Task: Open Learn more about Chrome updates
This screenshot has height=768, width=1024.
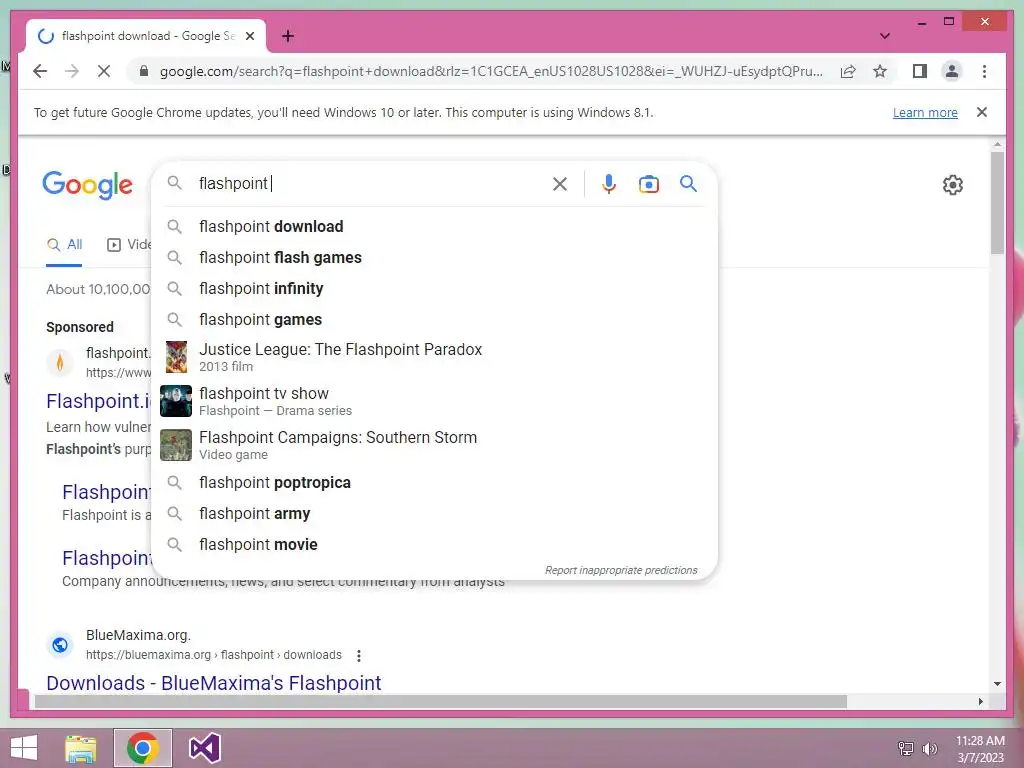Action: 925,112
